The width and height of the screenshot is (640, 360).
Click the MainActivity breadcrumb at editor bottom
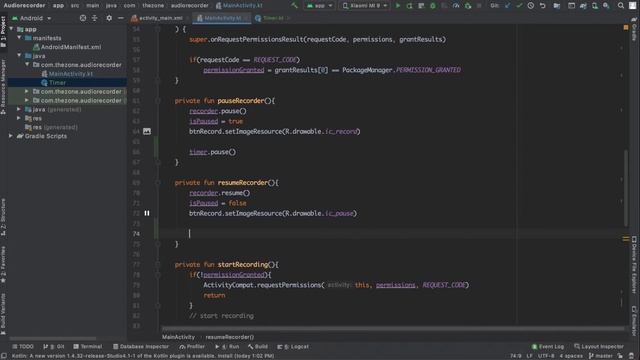point(178,337)
